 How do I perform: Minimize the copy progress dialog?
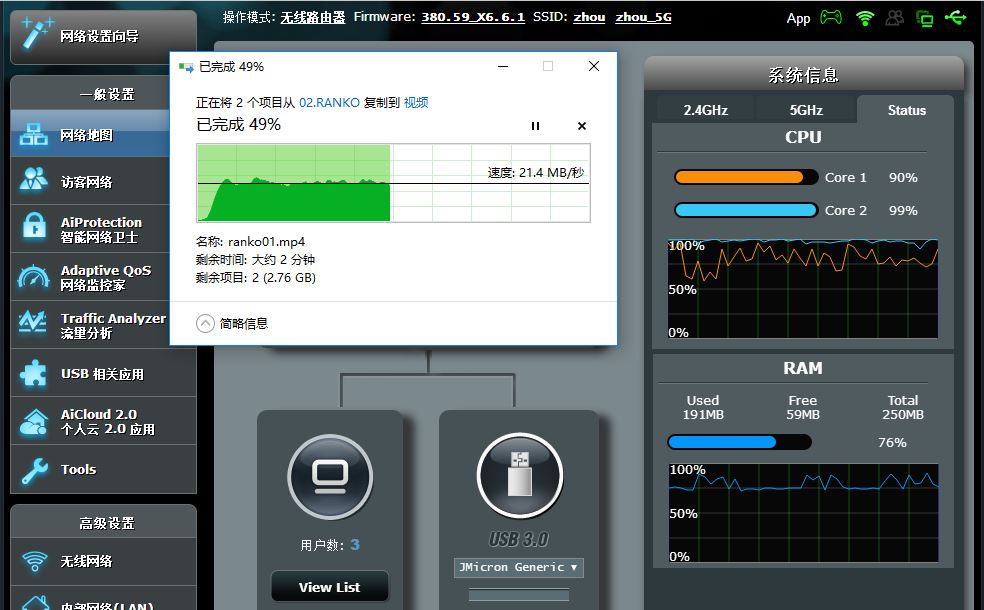pyautogui.click(x=503, y=67)
